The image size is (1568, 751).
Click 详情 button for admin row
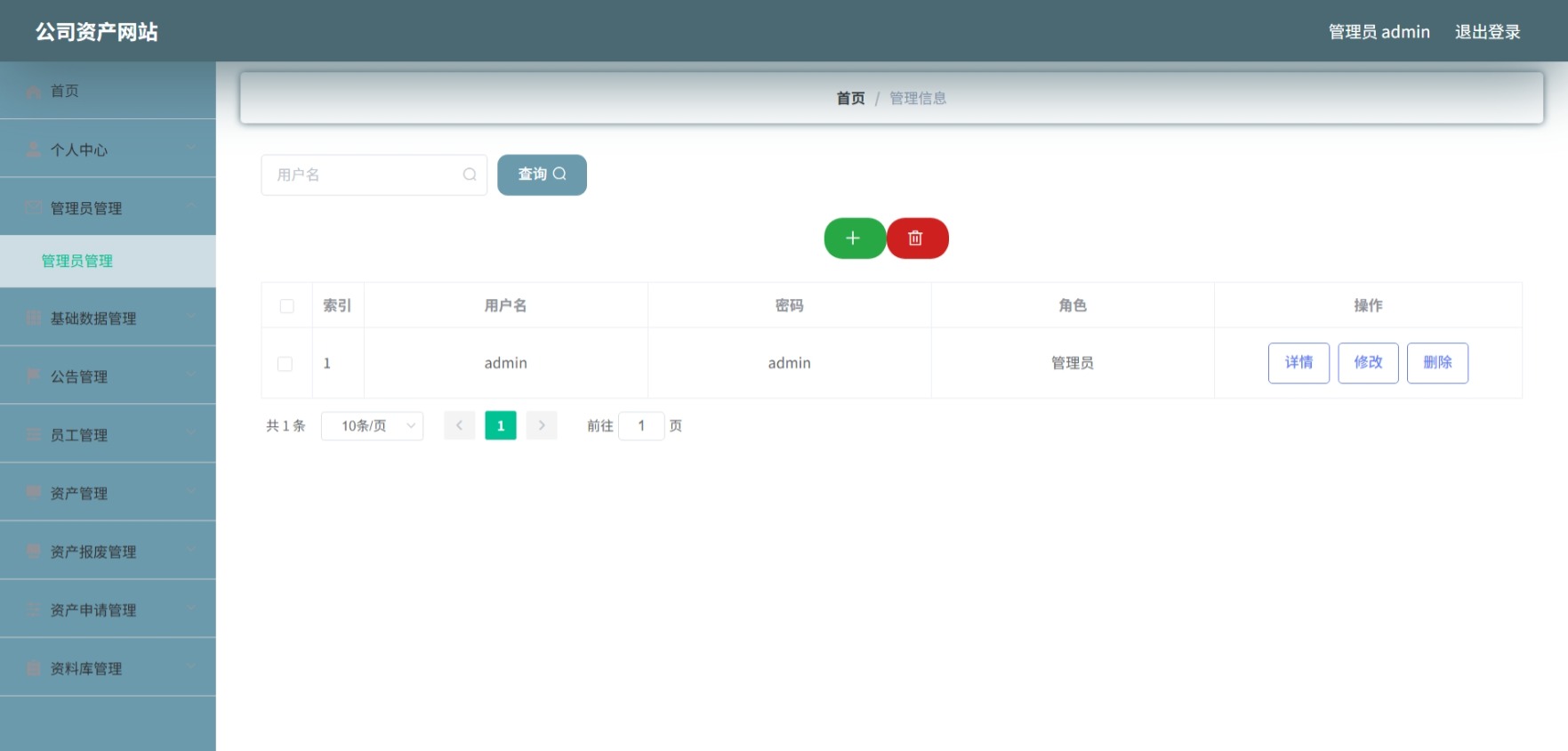click(x=1299, y=363)
